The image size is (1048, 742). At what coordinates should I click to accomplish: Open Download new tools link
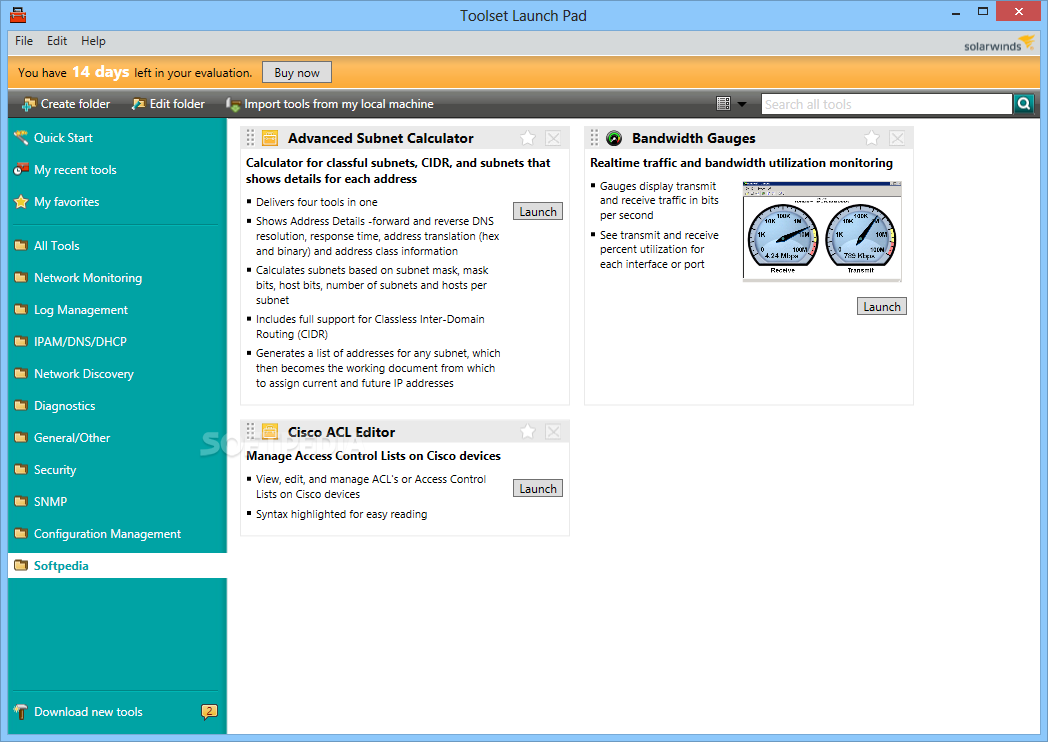(x=88, y=712)
